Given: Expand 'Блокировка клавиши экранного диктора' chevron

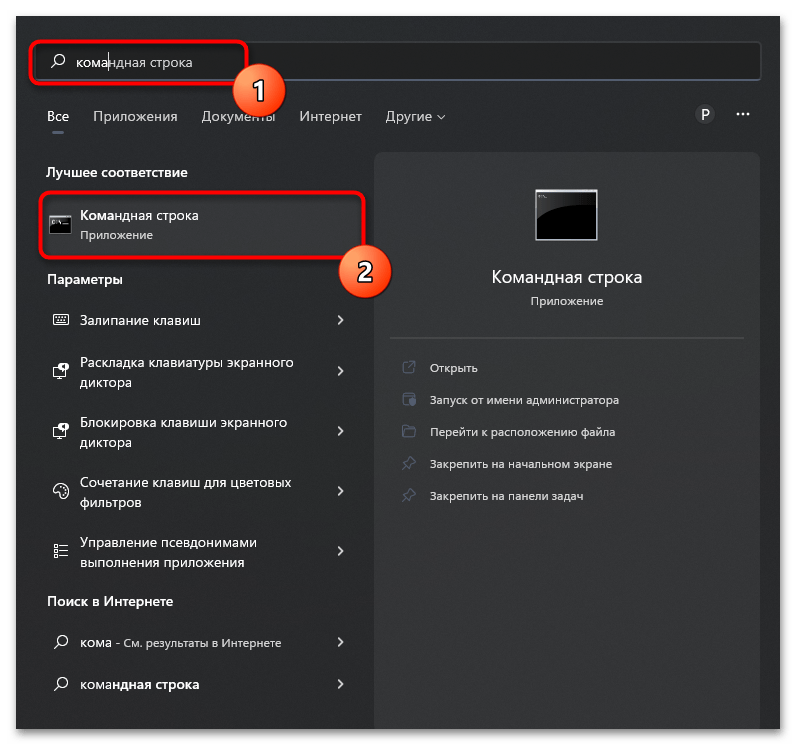Looking at the screenshot, I should (x=341, y=431).
